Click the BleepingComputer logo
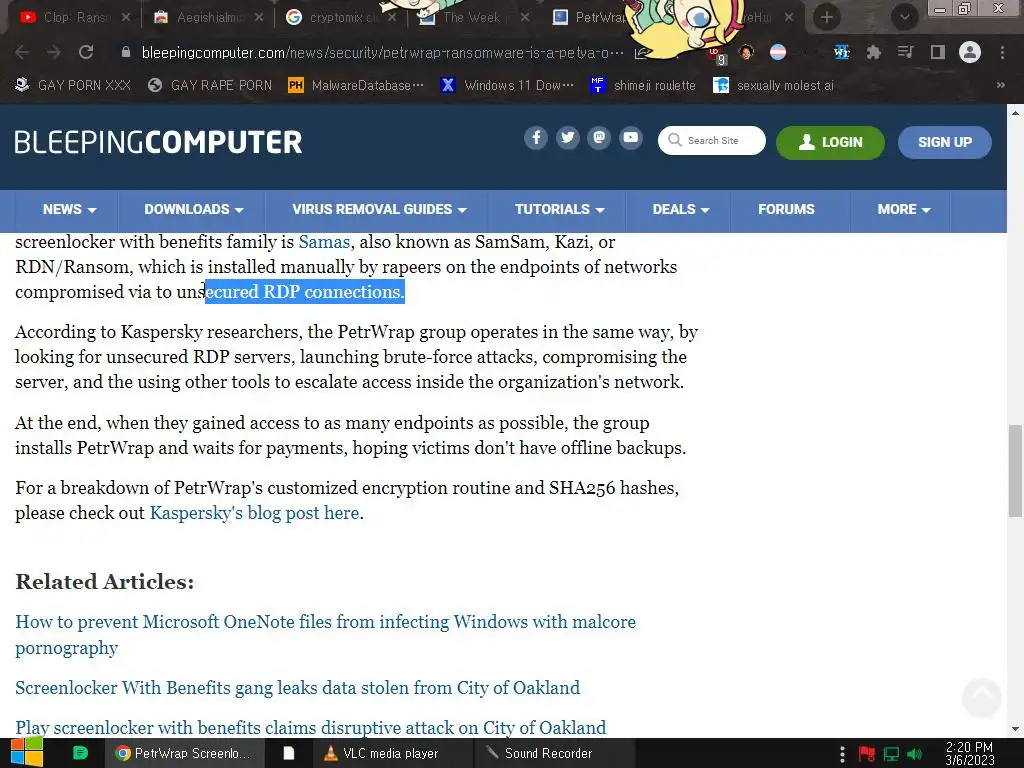The height and width of the screenshot is (768, 1024). pyautogui.click(x=158, y=142)
